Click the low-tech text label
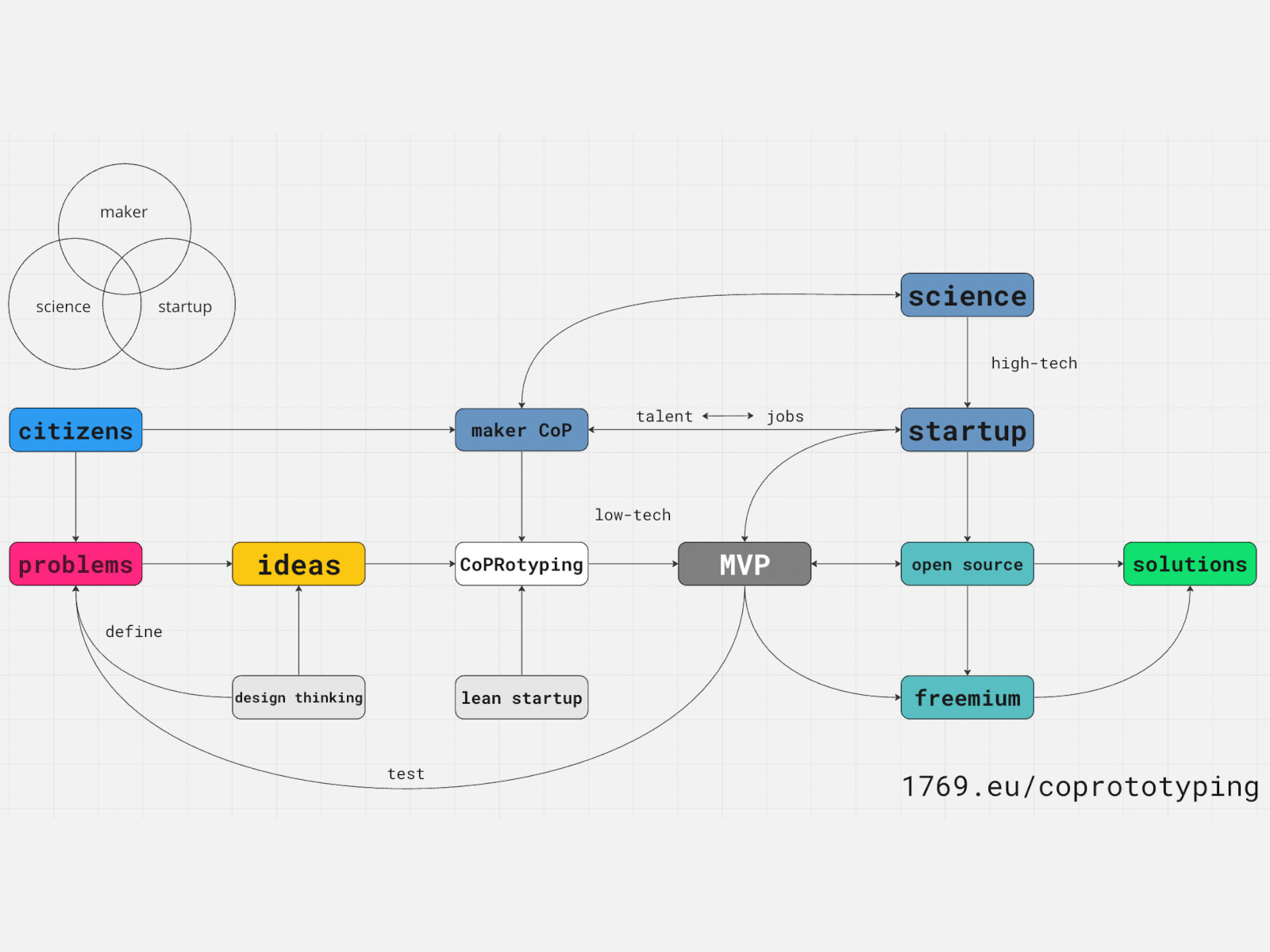Image resolution: width=1270 pixels, height=952 pixels. (x=633, y=515)
